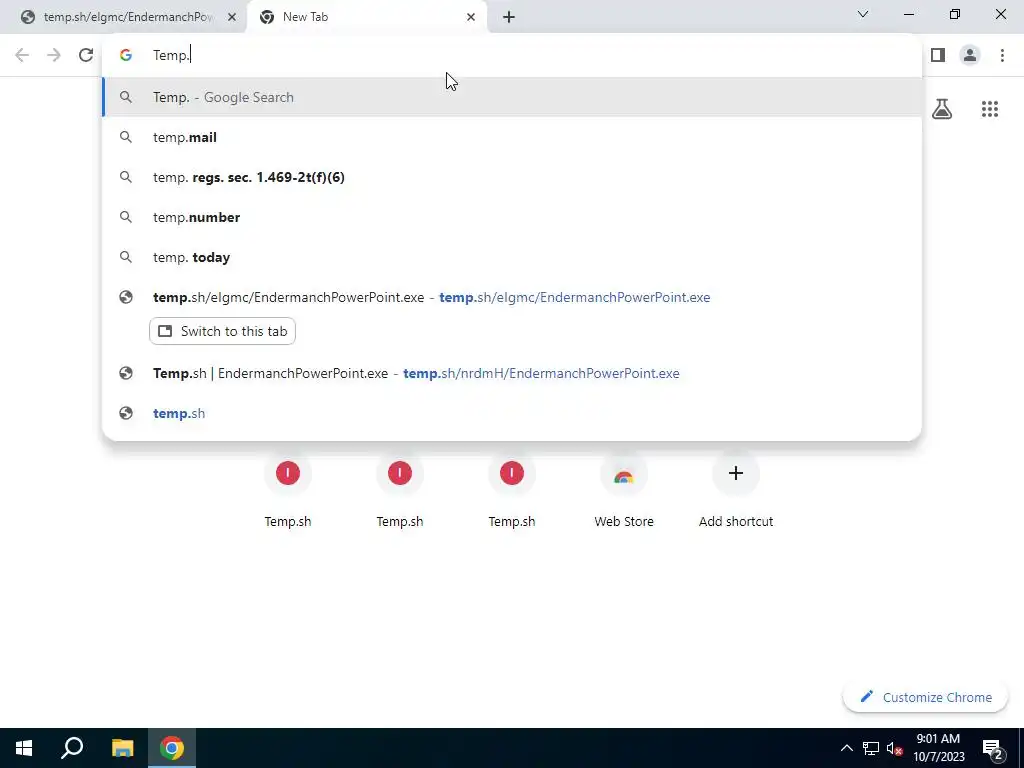Close the New Tab tab
Image resolution: width=1024 pixels, height=768 pixels.
[471, 17]
